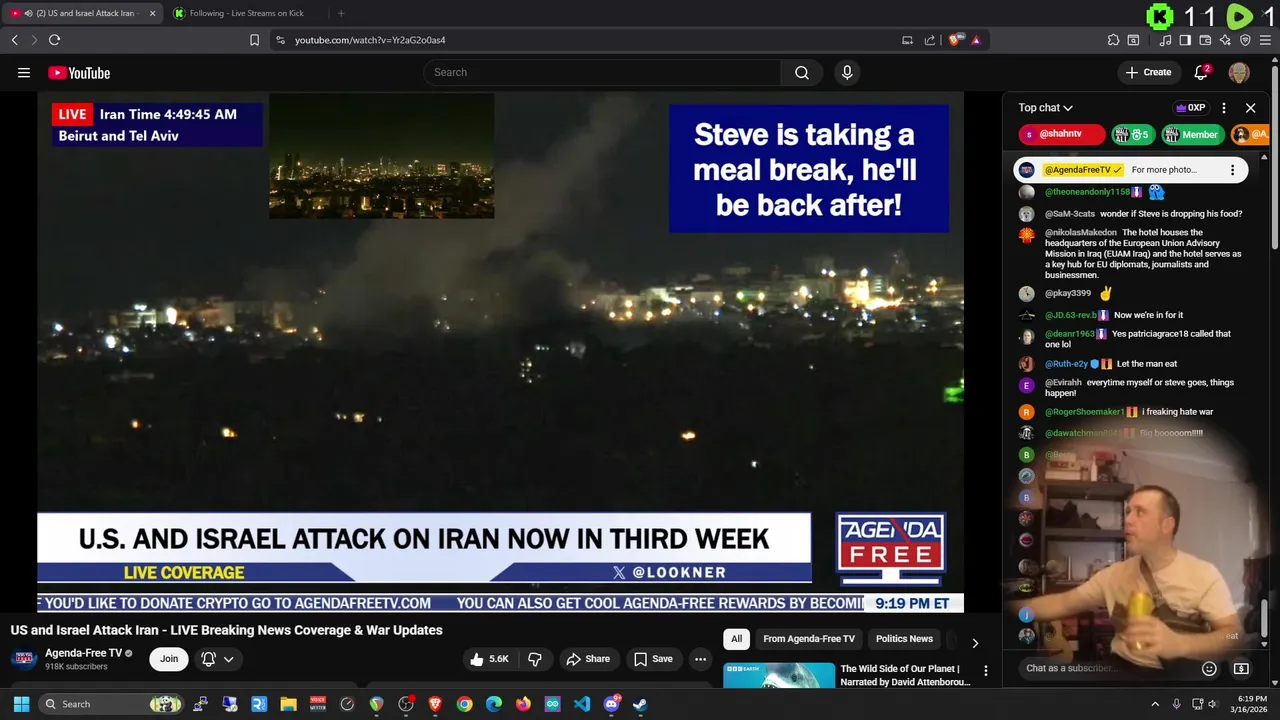This screenshot has height=720, width=1280.
Task: Open Brave Wallet icon
Action: click(1205, 40)
